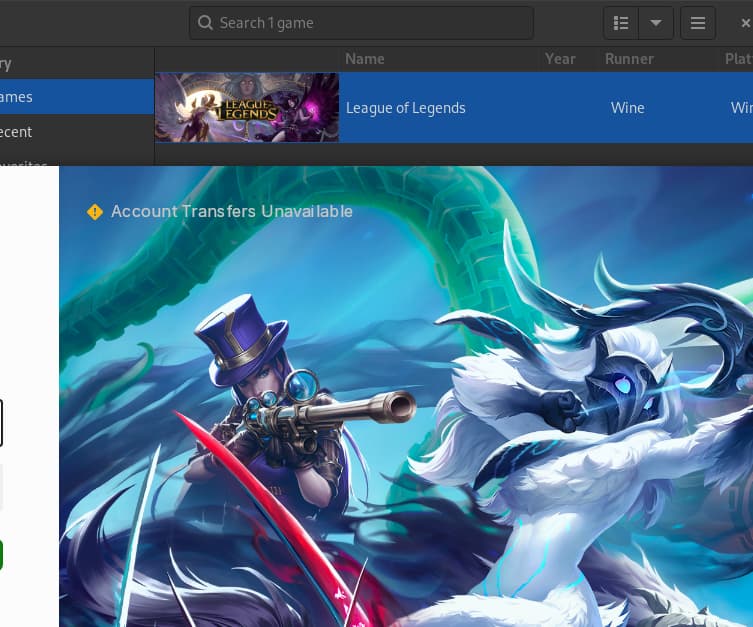Image resolution: width=753 pixels, height=627 pixels.
Task: Sort the list by Platform column header
Action: pos(738,59)
